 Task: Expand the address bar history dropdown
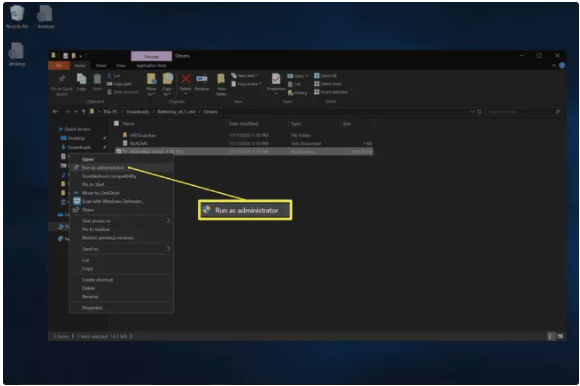[472, 112]
